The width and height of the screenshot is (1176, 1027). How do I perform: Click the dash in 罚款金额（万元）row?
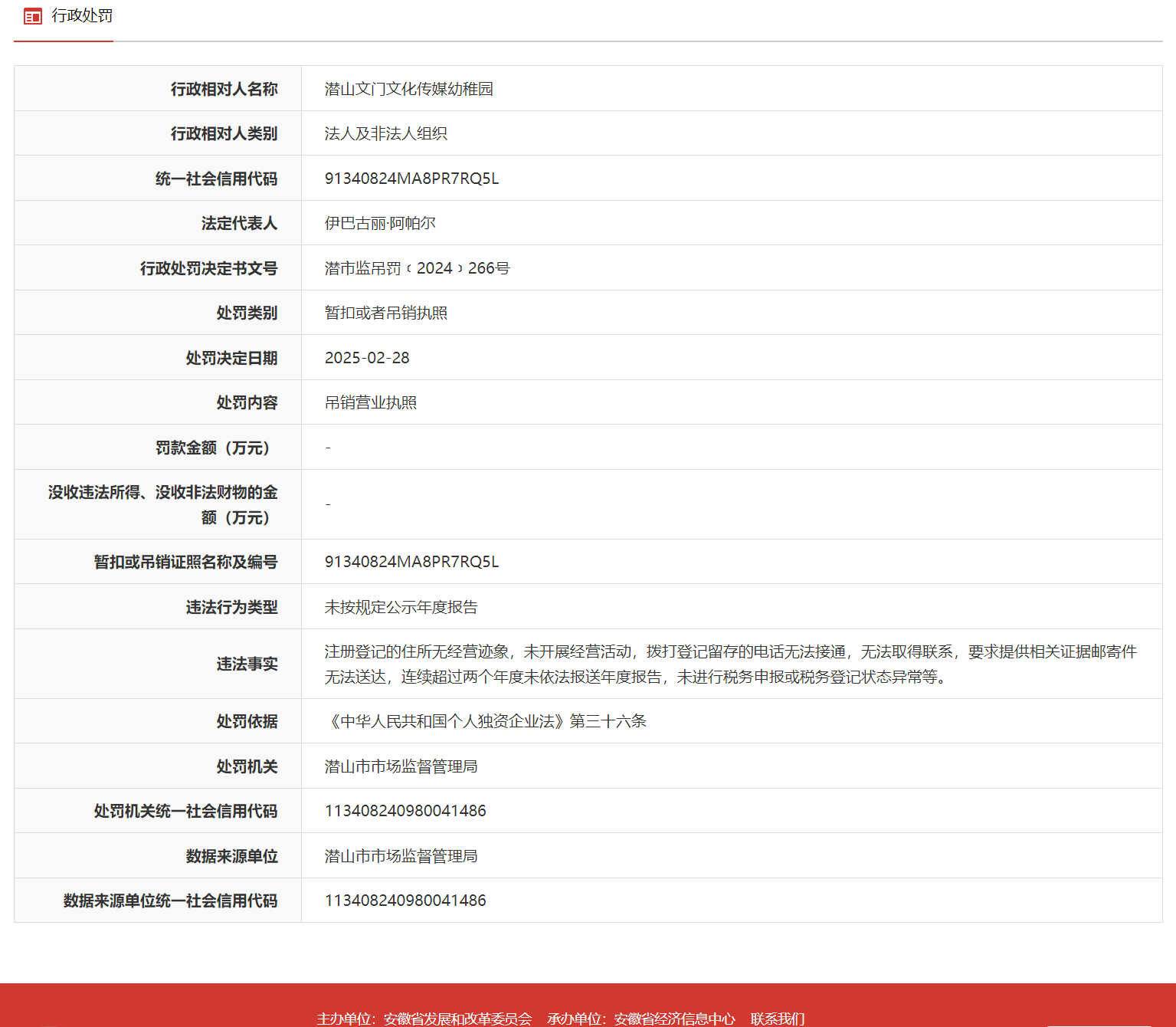(x=328, y=447)
